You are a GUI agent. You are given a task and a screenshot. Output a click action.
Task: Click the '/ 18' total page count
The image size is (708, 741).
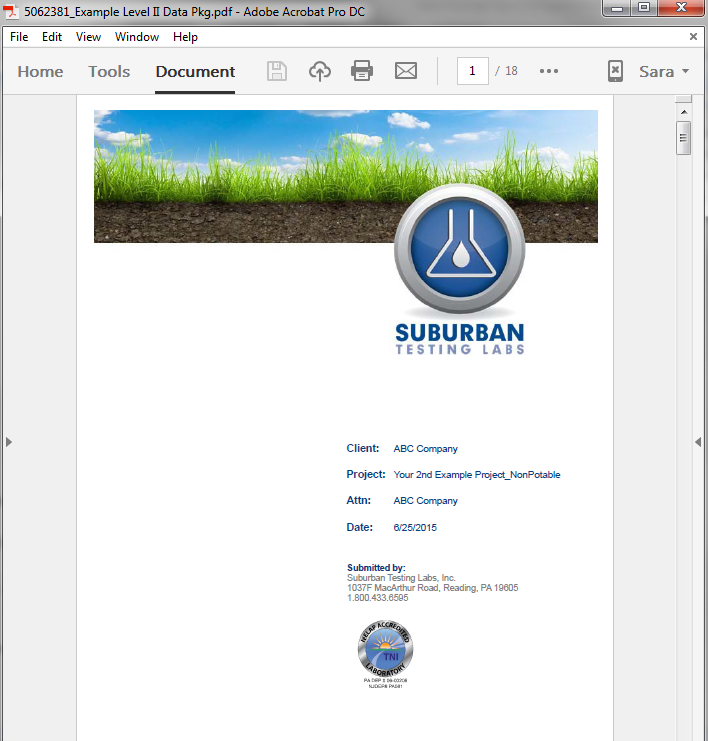click(x=506, y=71)
